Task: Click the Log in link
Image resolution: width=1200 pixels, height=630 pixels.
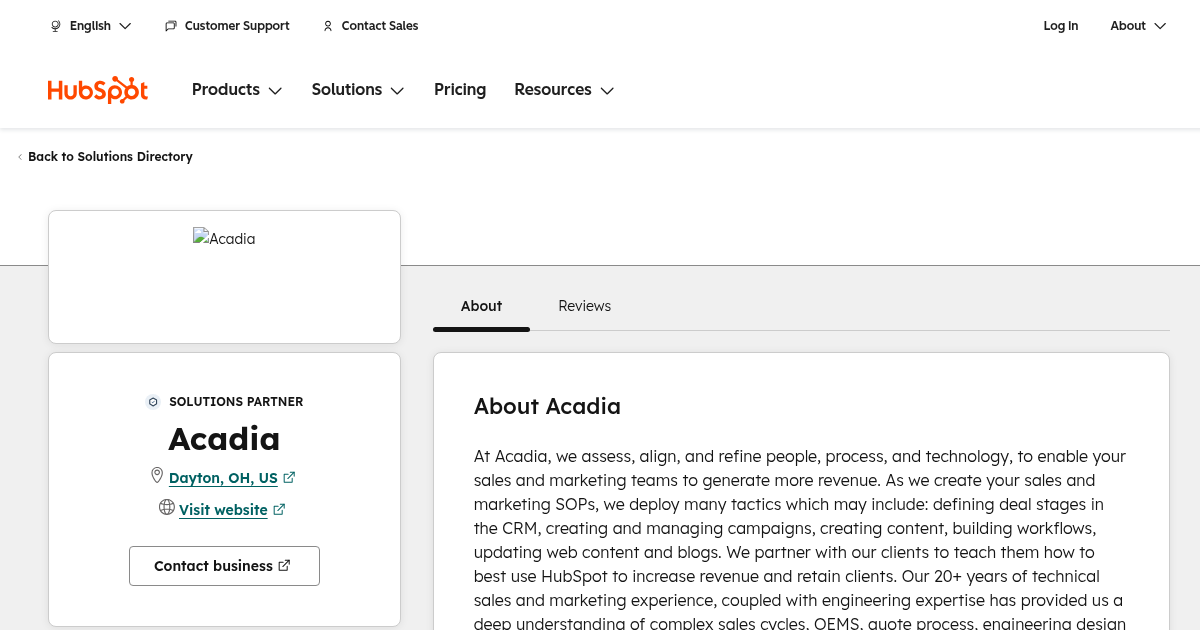Action: click(1061, 26)
